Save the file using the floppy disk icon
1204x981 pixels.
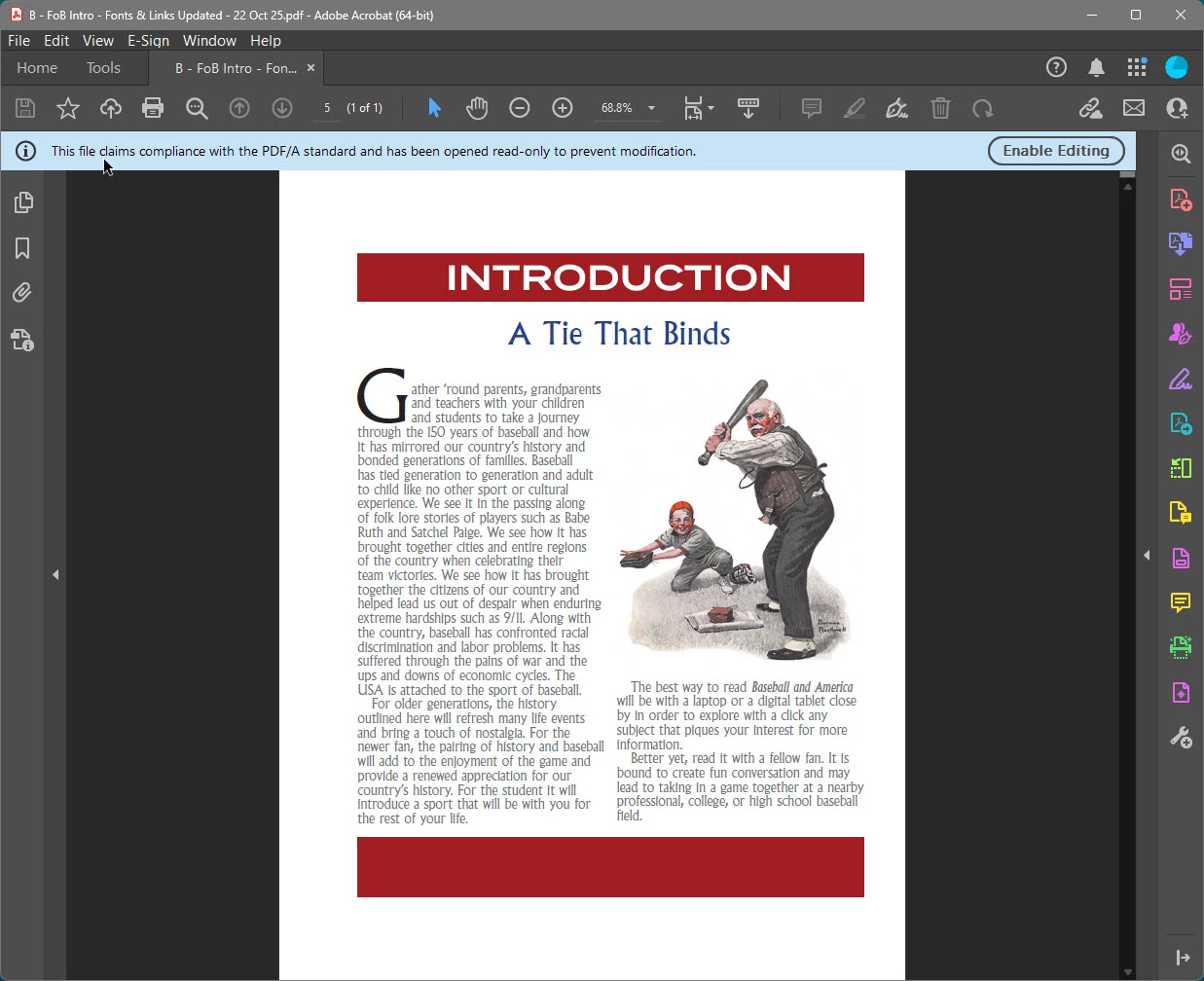25,108
